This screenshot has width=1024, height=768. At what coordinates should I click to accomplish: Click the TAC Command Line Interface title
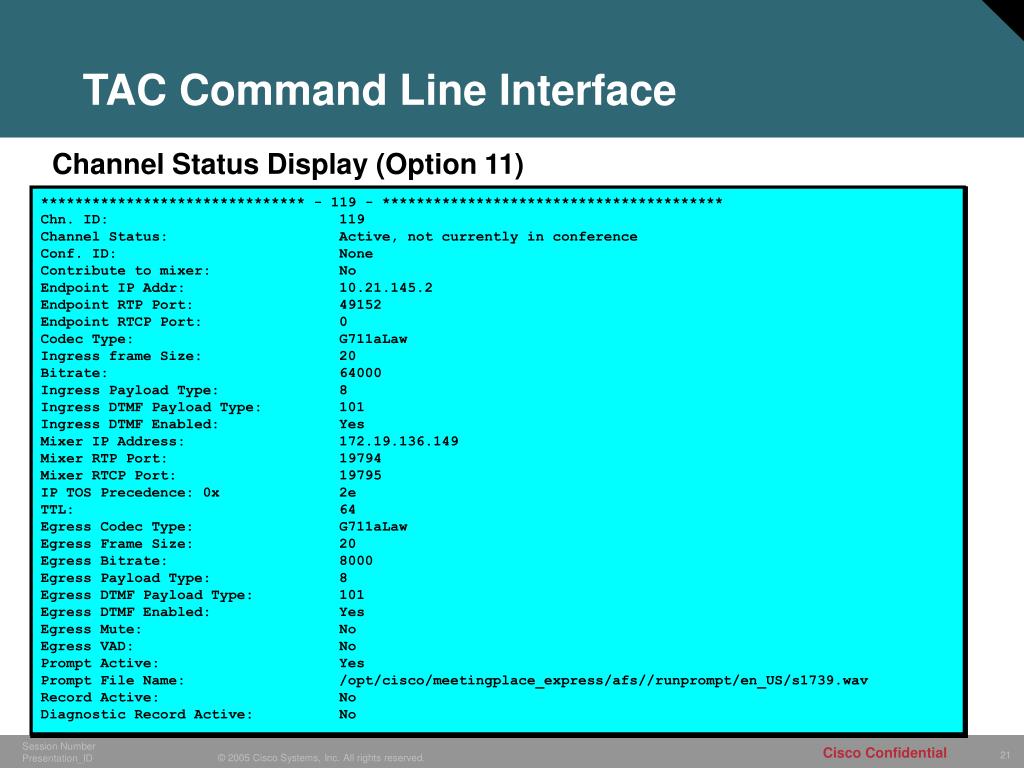[382, 90]
